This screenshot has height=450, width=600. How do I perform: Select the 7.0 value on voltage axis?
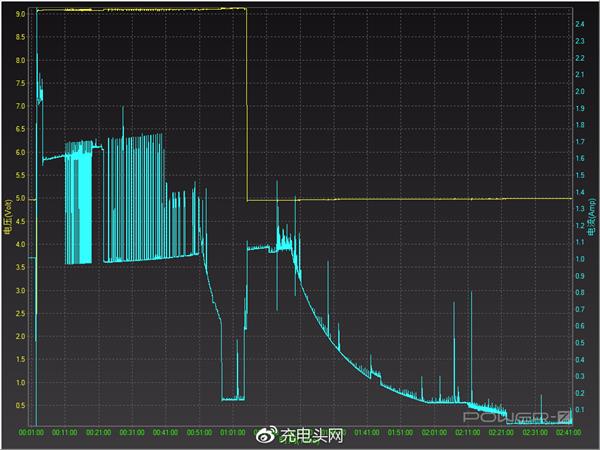(19, 106)
